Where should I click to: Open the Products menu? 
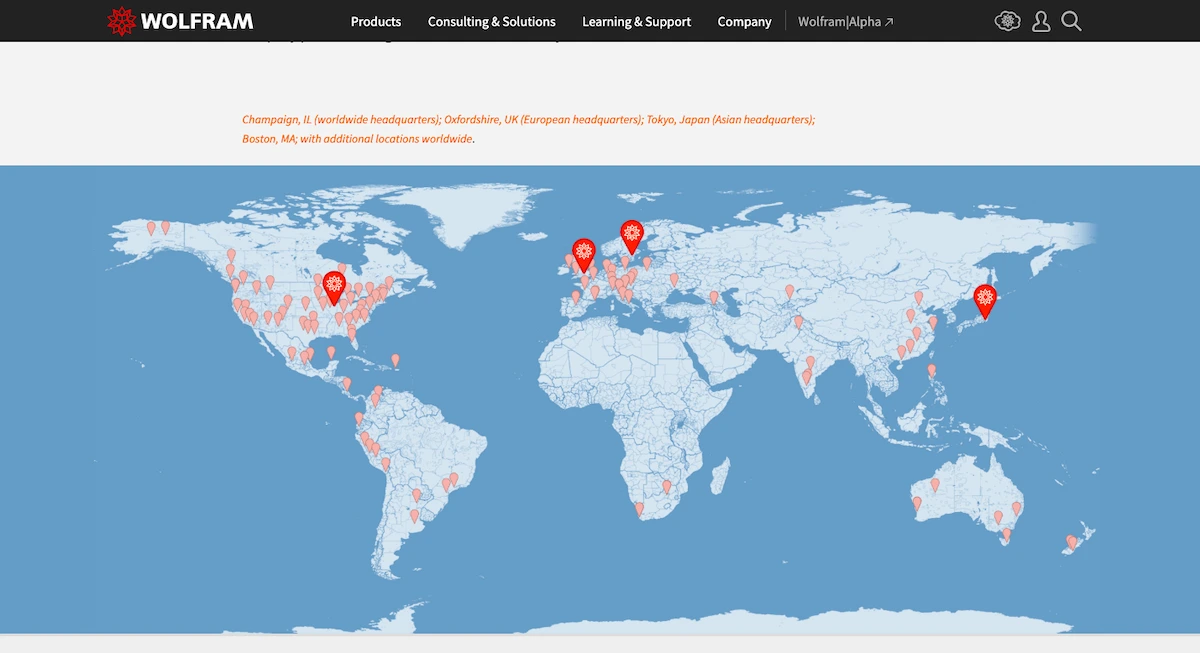[376, 21]
